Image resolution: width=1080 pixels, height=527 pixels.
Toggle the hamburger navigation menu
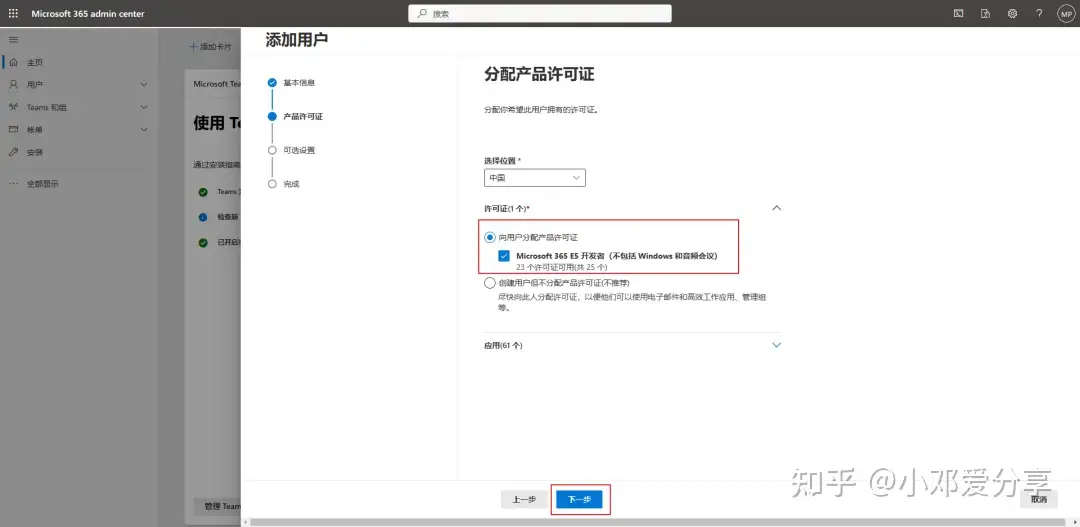[x=13, y=40]
